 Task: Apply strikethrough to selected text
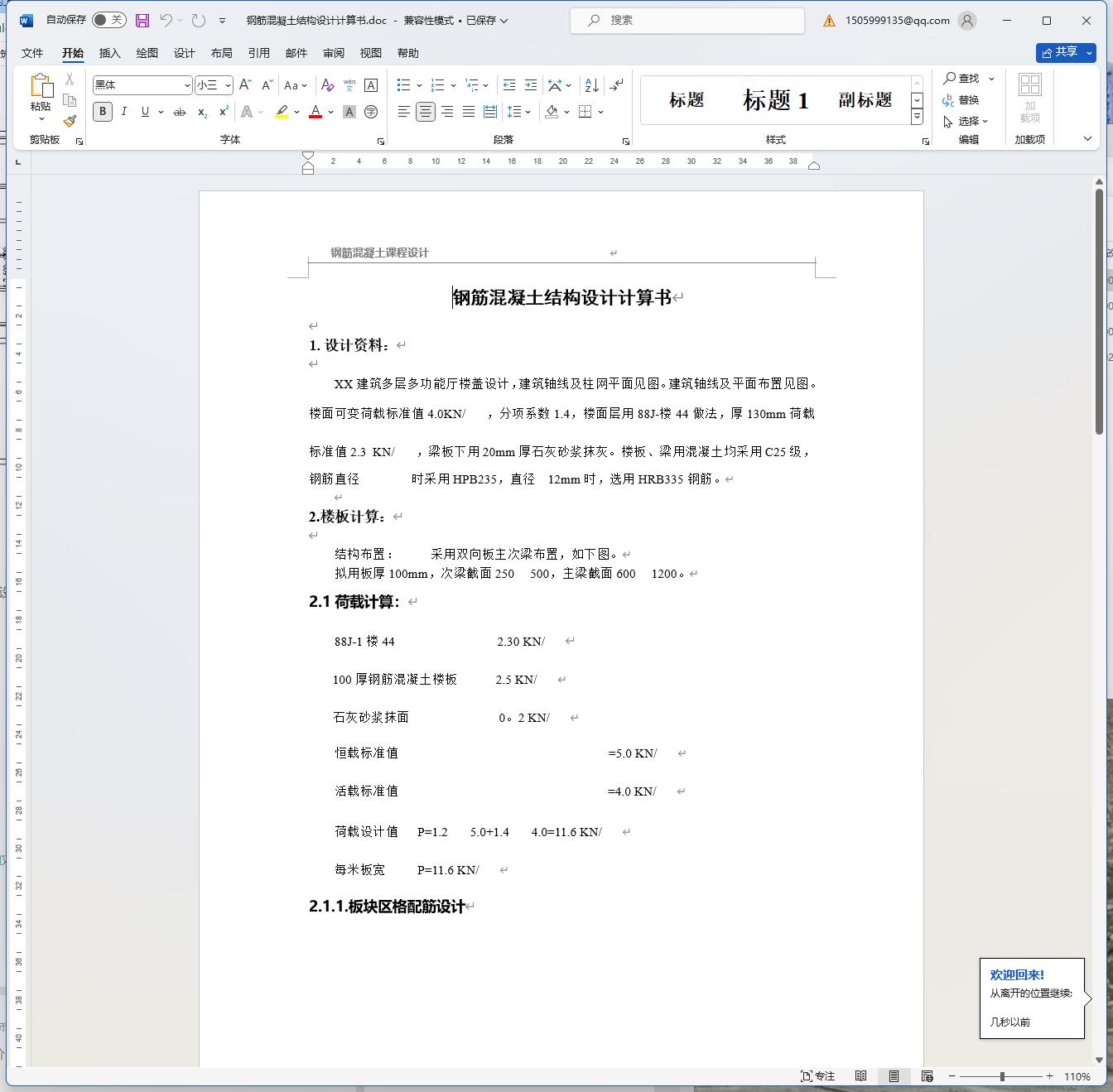[179, 112]
